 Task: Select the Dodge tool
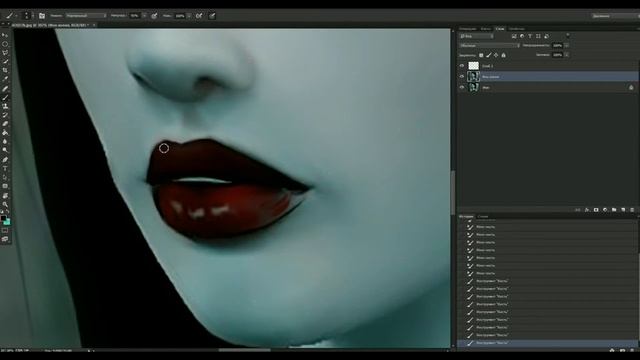tap(5, 150)
